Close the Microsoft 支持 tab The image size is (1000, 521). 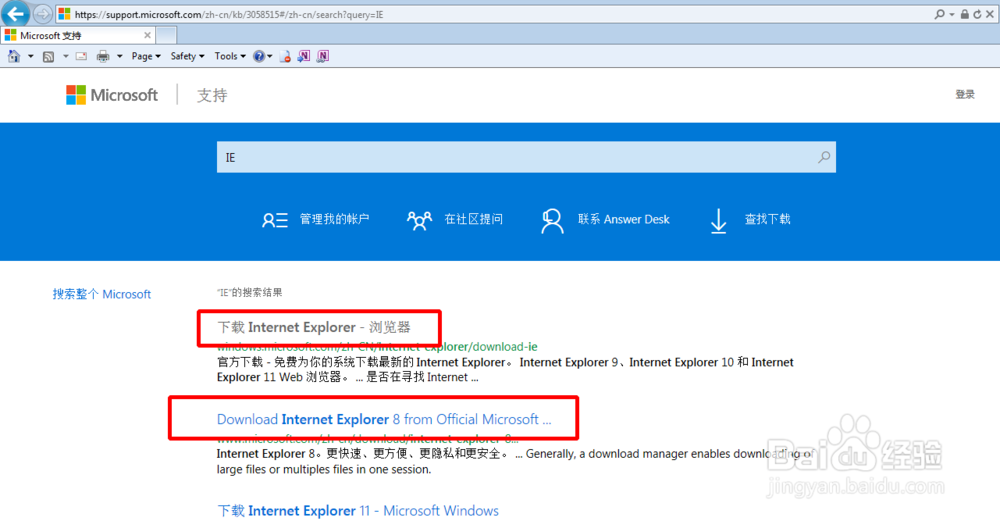147,35
